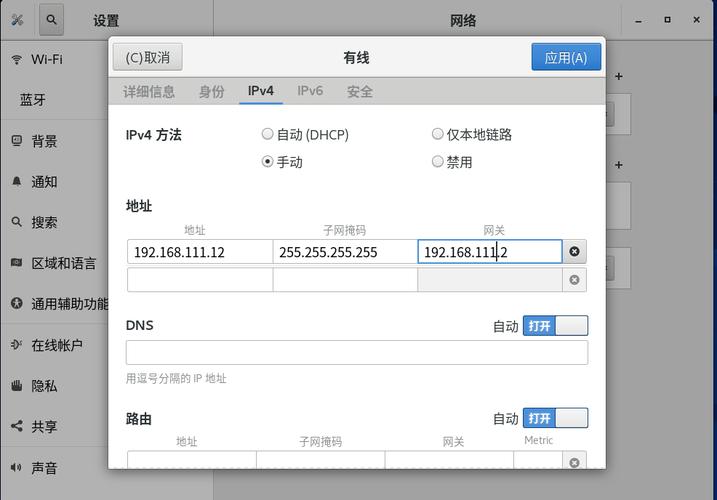Select the 禁用 disabled radio option
717x500 pixels.
[452, 162]
